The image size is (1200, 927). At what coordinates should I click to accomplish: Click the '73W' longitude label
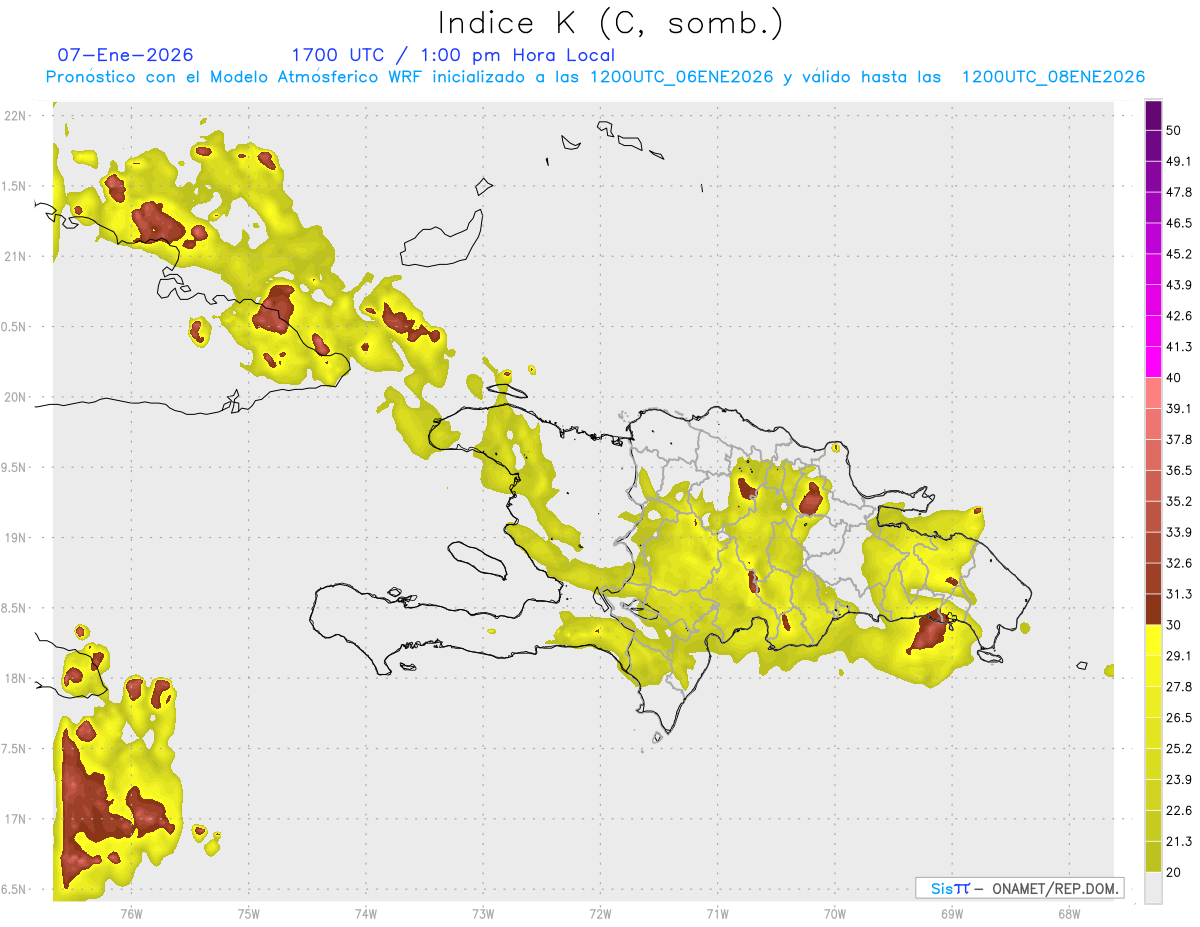[x=483, y=914]
